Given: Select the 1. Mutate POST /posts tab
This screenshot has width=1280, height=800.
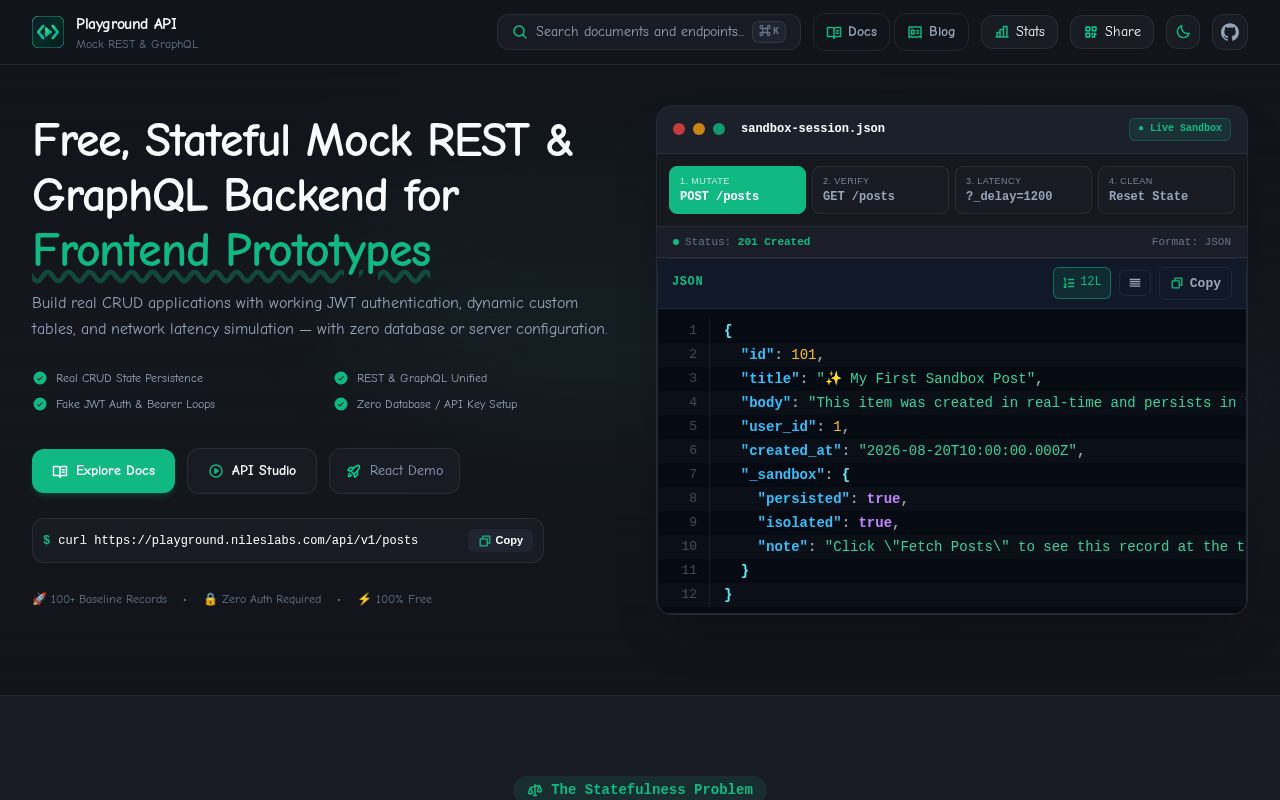Looking at the screenshot, I should click(x=737, y=190).
